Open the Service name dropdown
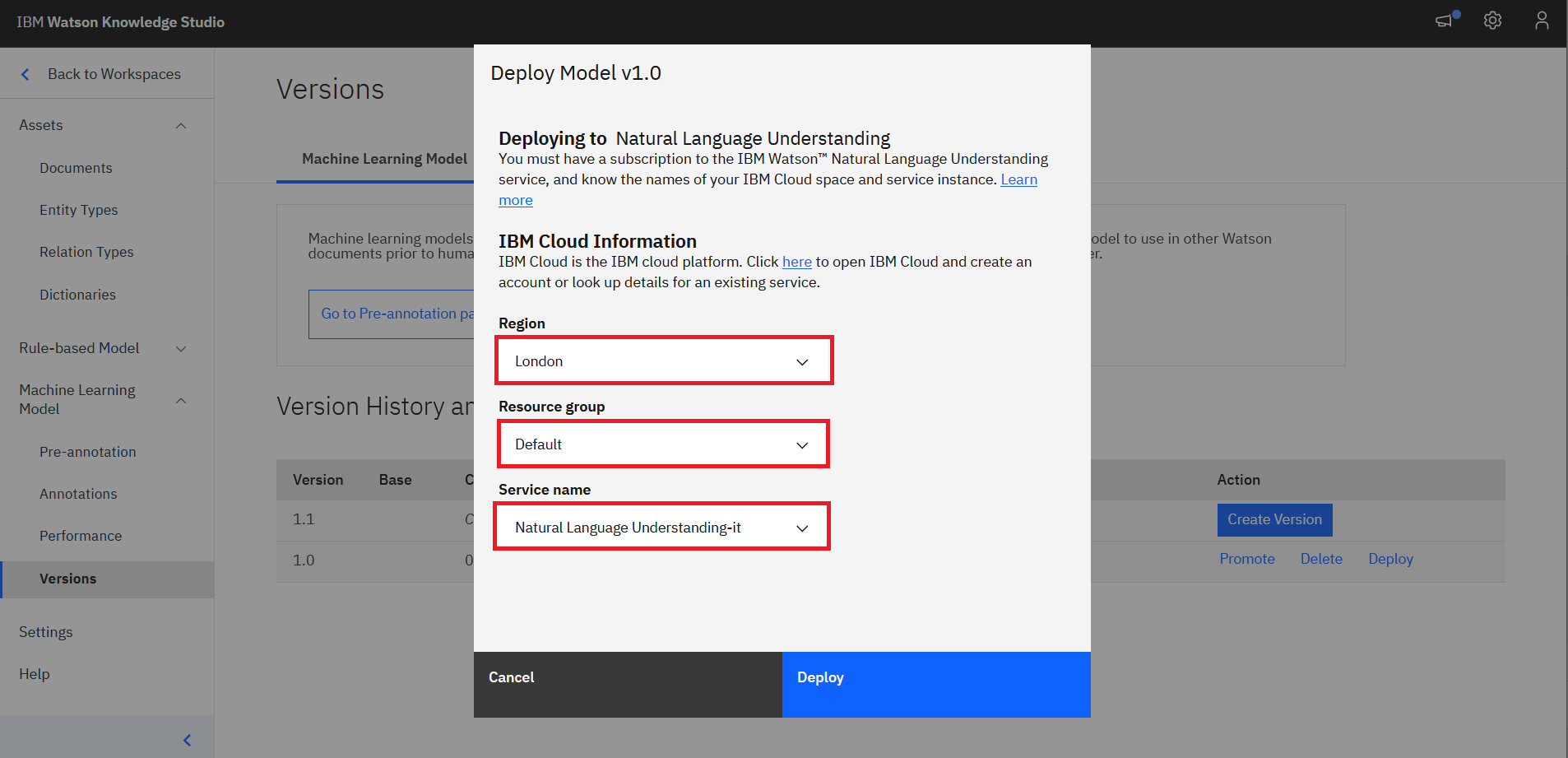This screenshot has height=758, width=1568. [x=662, y=527]
